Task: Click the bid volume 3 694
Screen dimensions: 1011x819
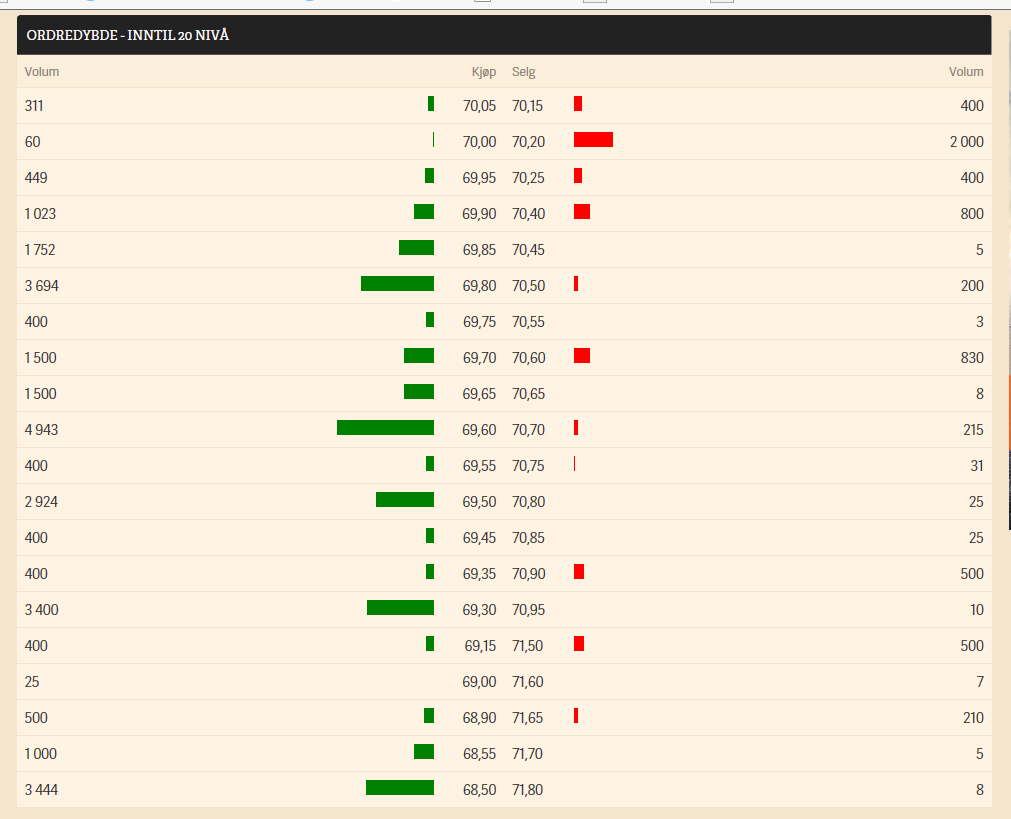Action: pos(42,286)
